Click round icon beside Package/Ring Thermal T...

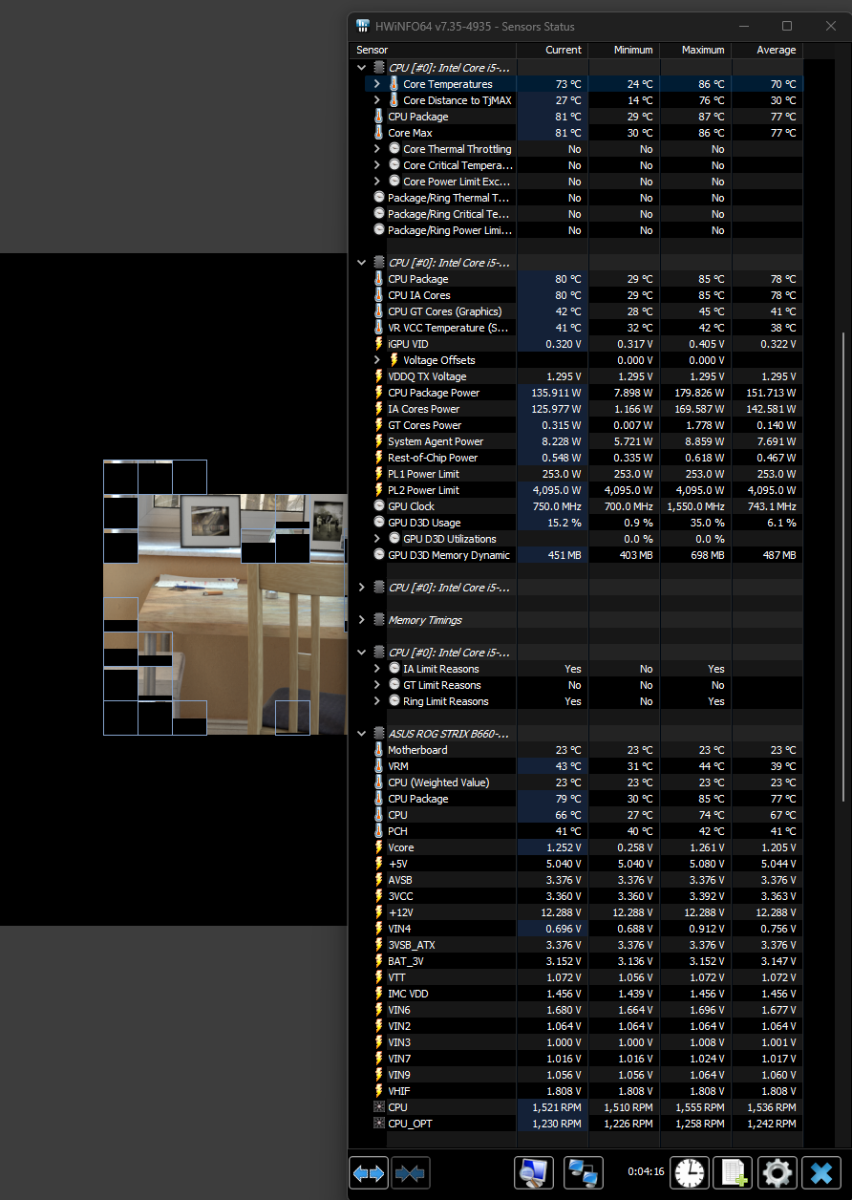click(x=379, y=198)
